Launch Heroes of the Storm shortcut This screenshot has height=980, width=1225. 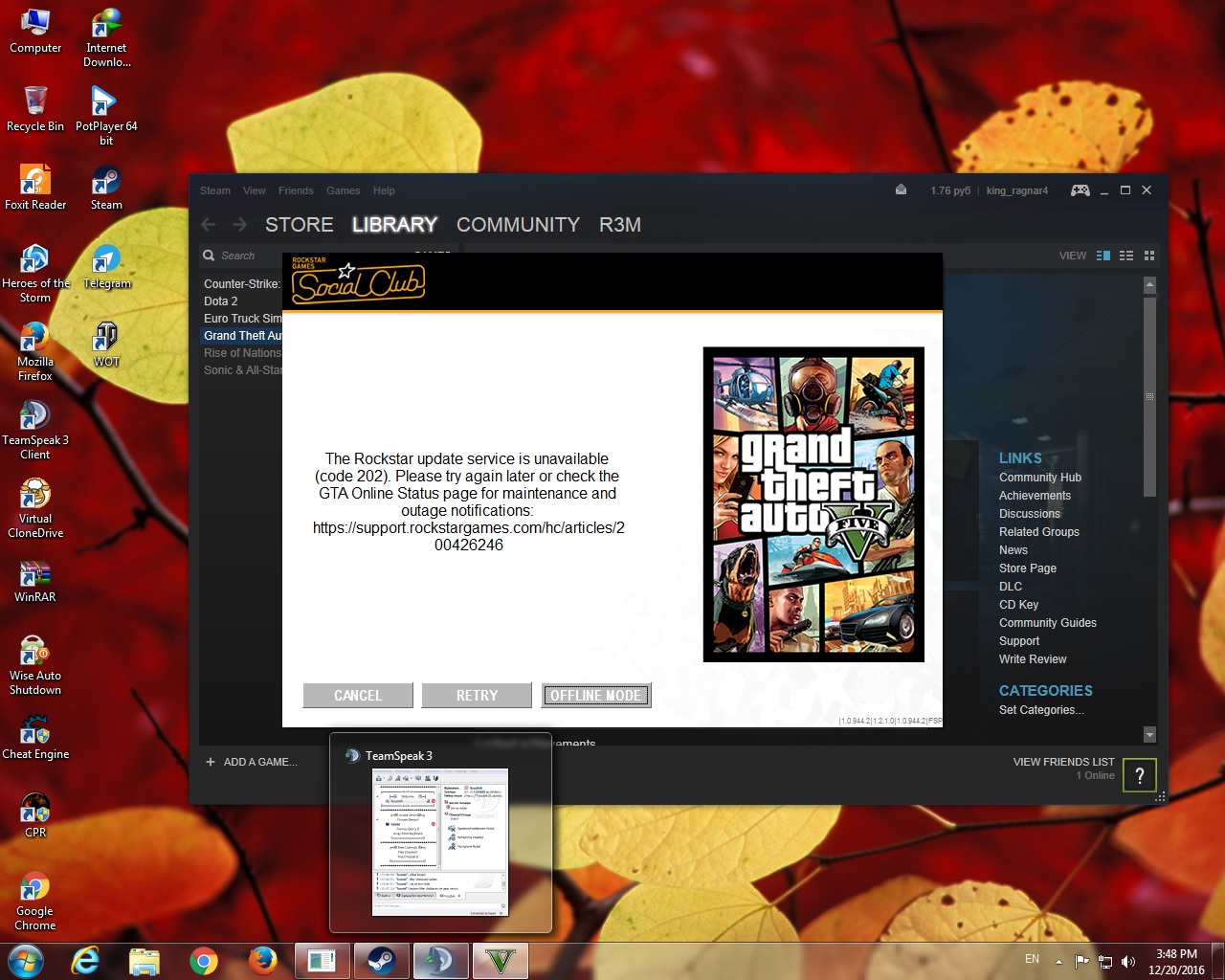pyautogui.click(x=35, y=273)
